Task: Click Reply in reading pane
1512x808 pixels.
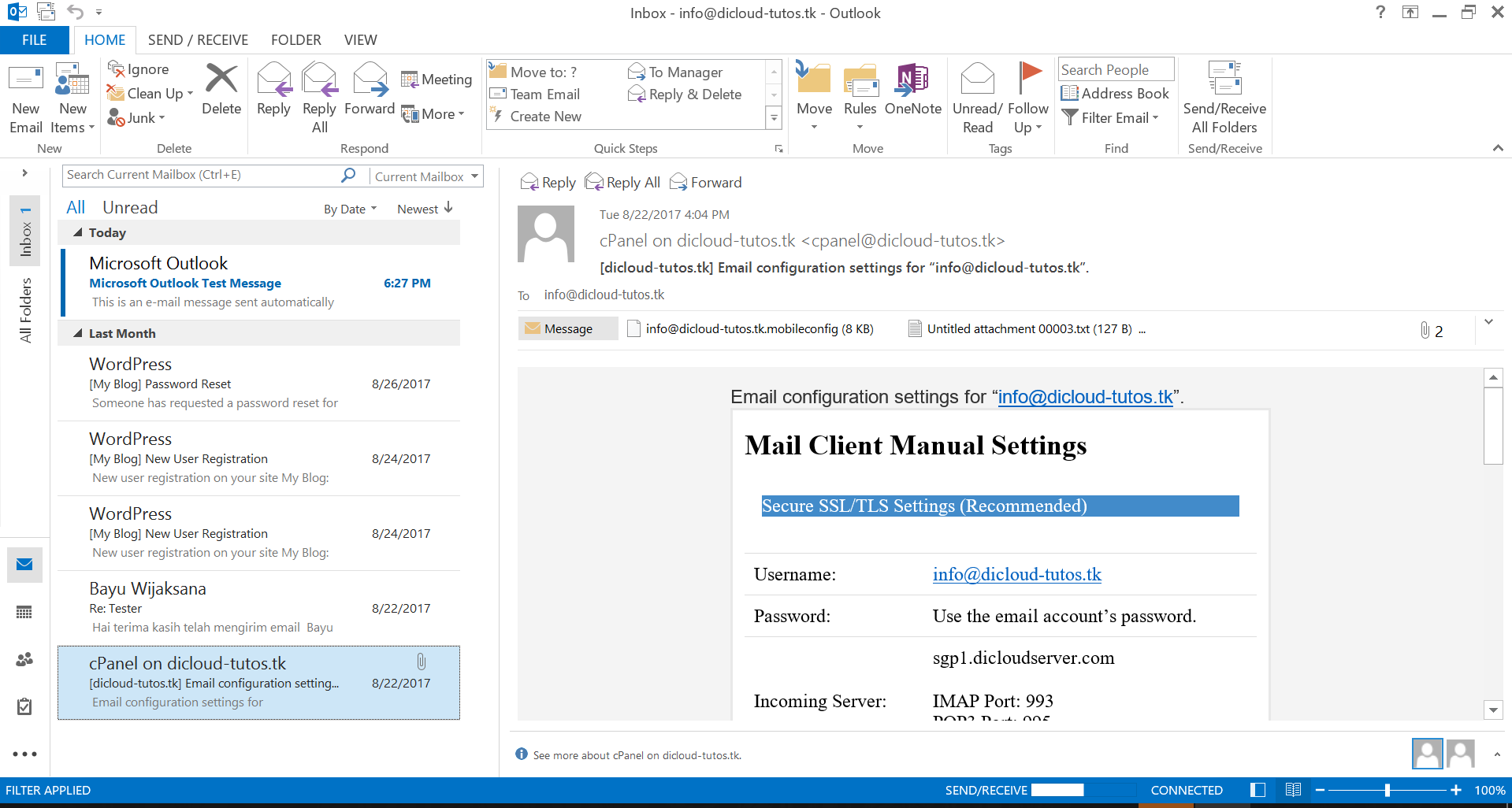Action: click(x=548, y=183)
